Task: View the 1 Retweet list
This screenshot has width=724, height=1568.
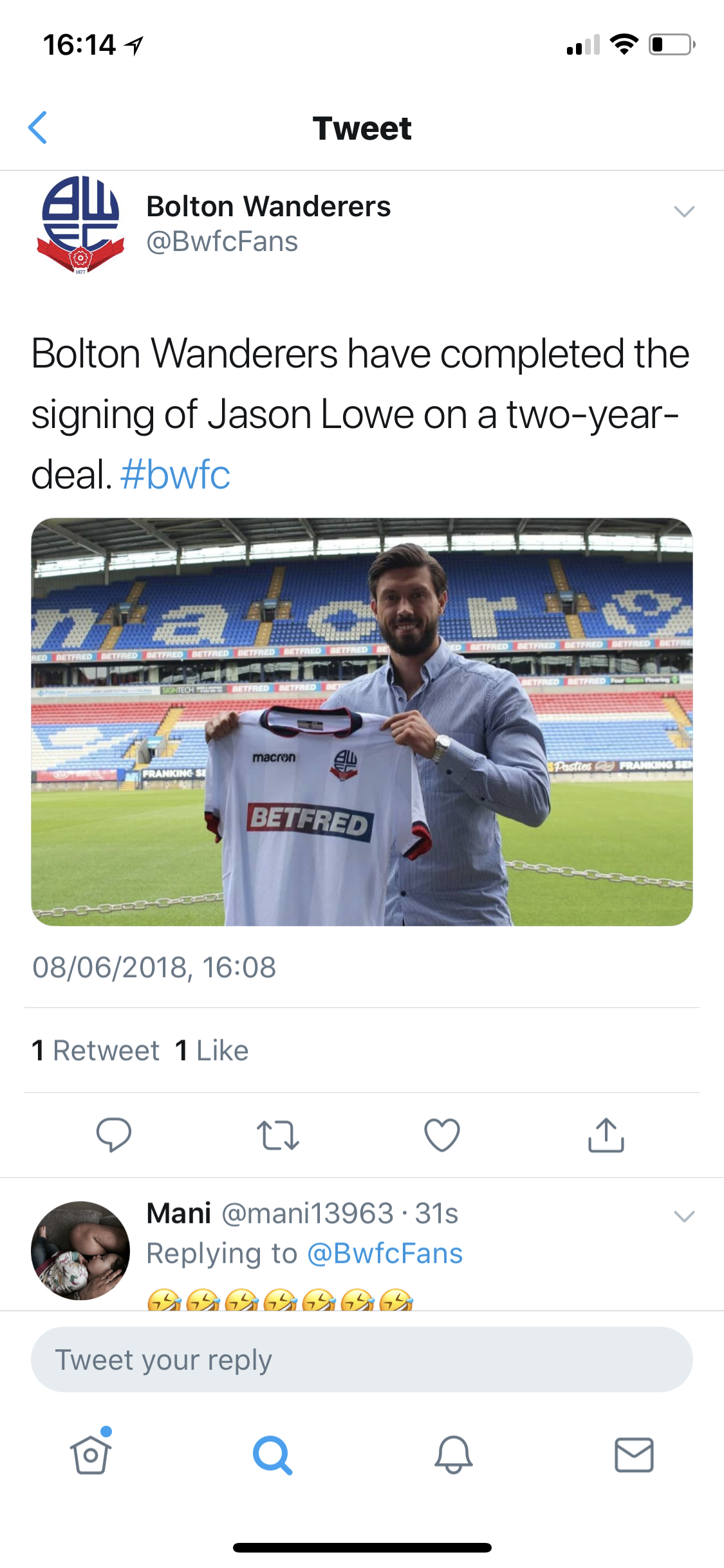Action: click(95, 1050)
